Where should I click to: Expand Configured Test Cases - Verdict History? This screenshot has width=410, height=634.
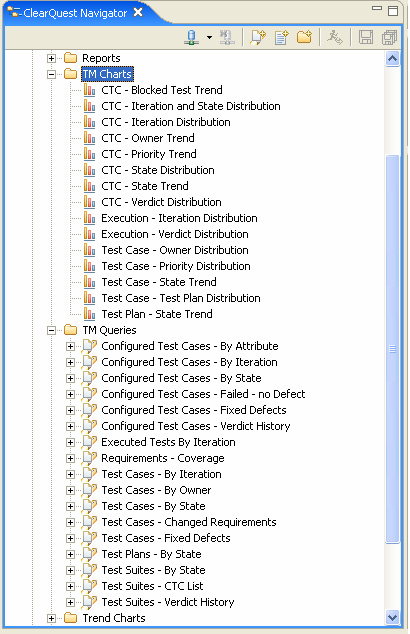(x=70, y=426)
